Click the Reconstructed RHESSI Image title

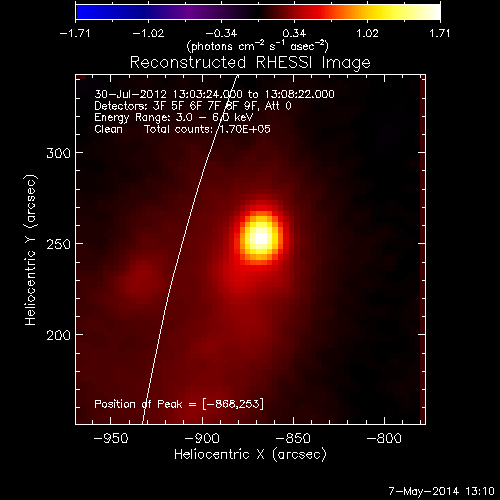tap(250, 63)
